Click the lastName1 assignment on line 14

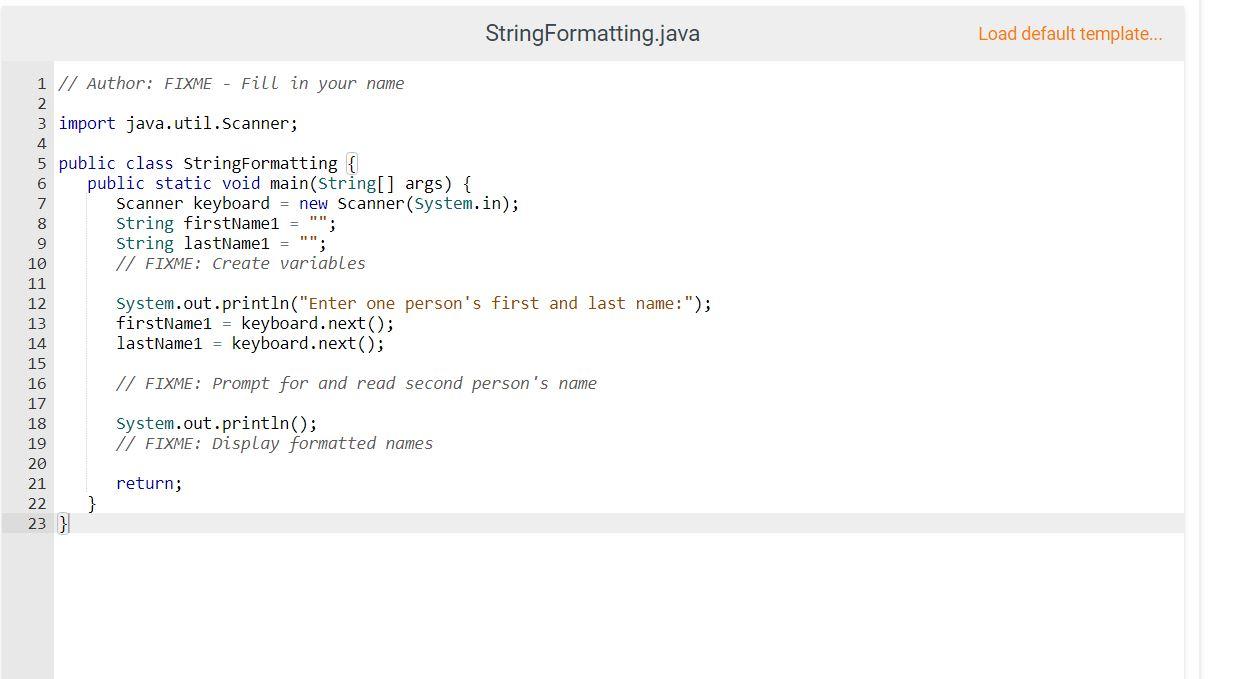tap(250, 343)
